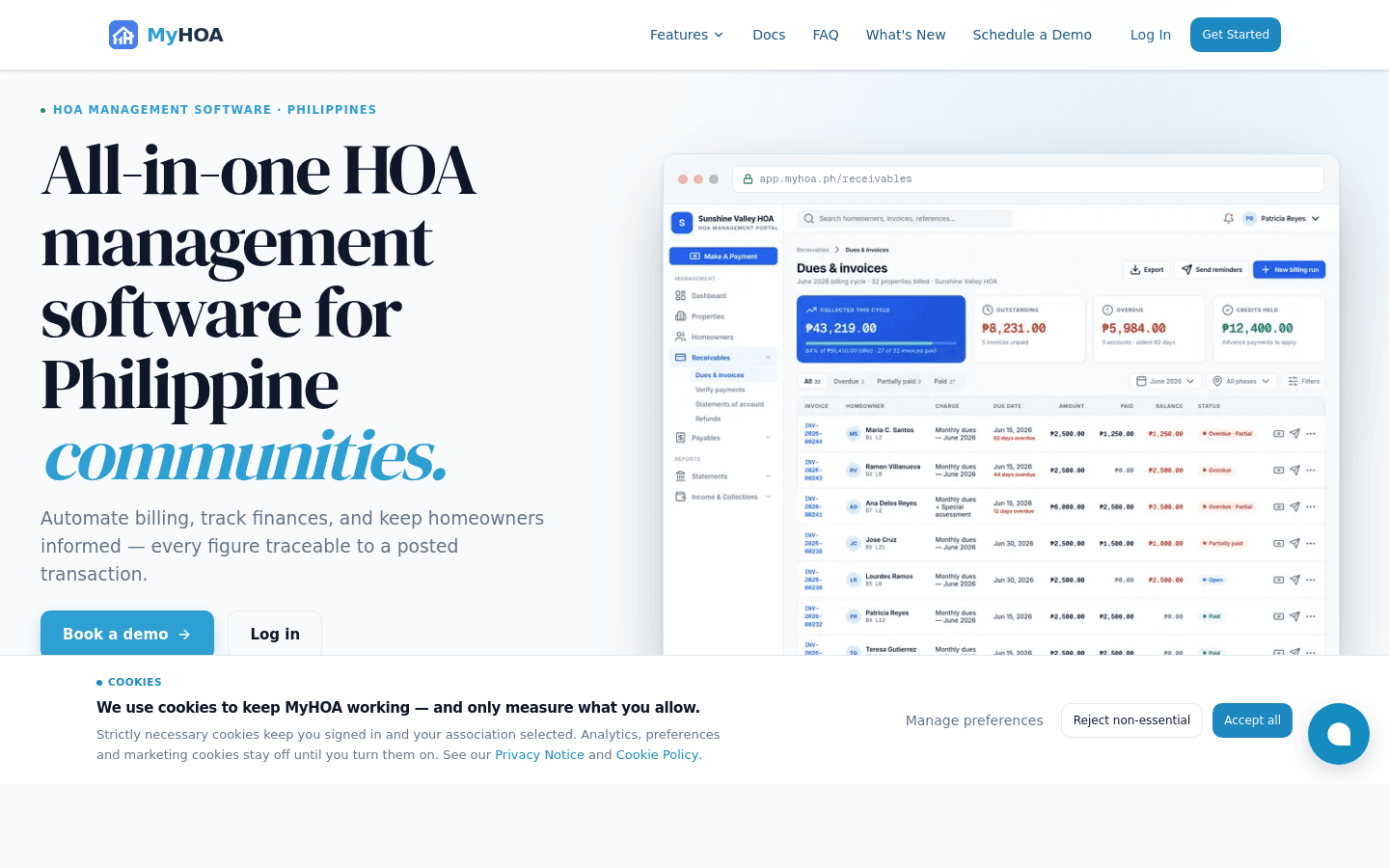This screenshot has width=1389, height=868.
Task: Click the Get Started button
Action: point(1236,35)
